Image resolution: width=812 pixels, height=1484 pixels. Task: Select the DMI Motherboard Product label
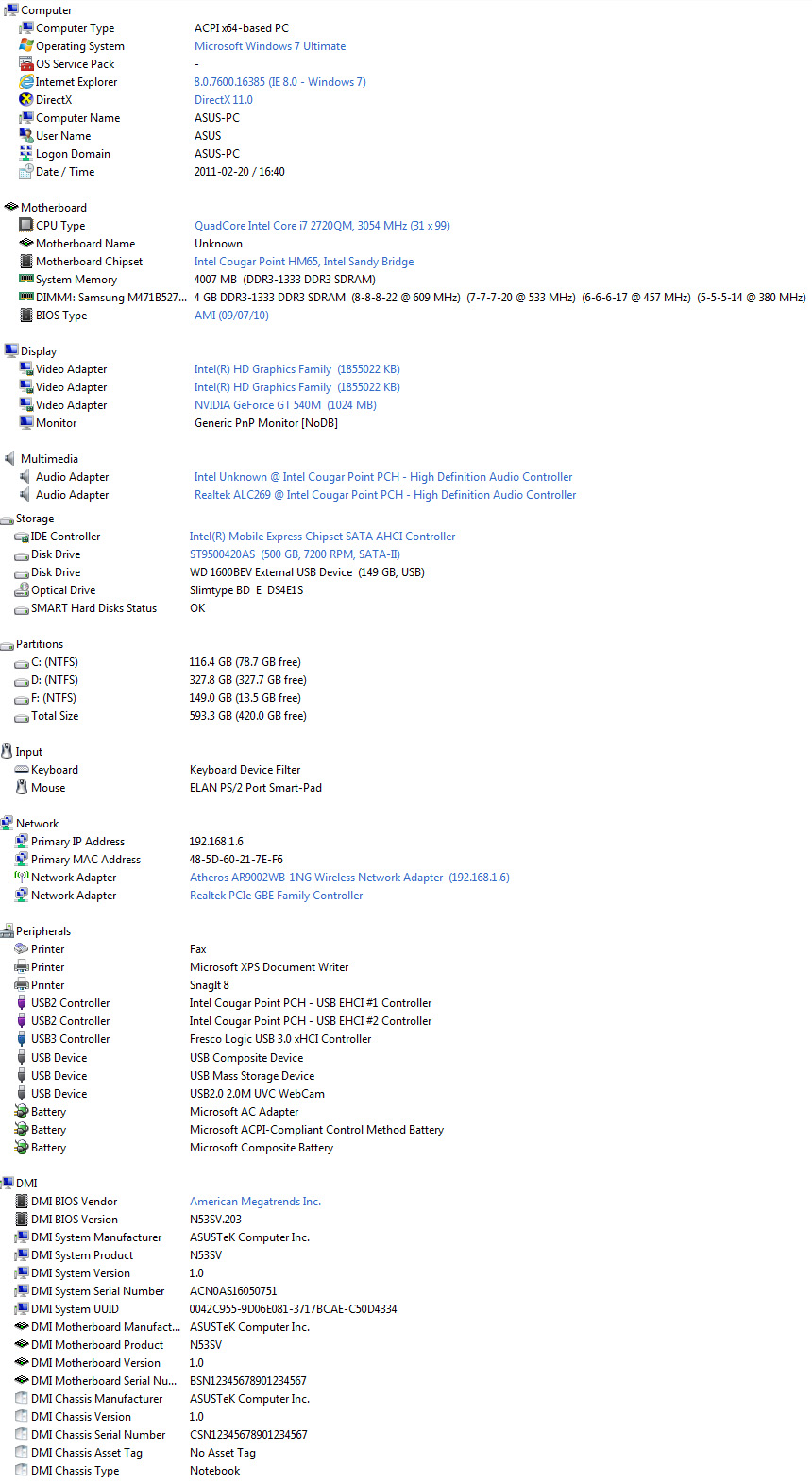[97, 1344]
